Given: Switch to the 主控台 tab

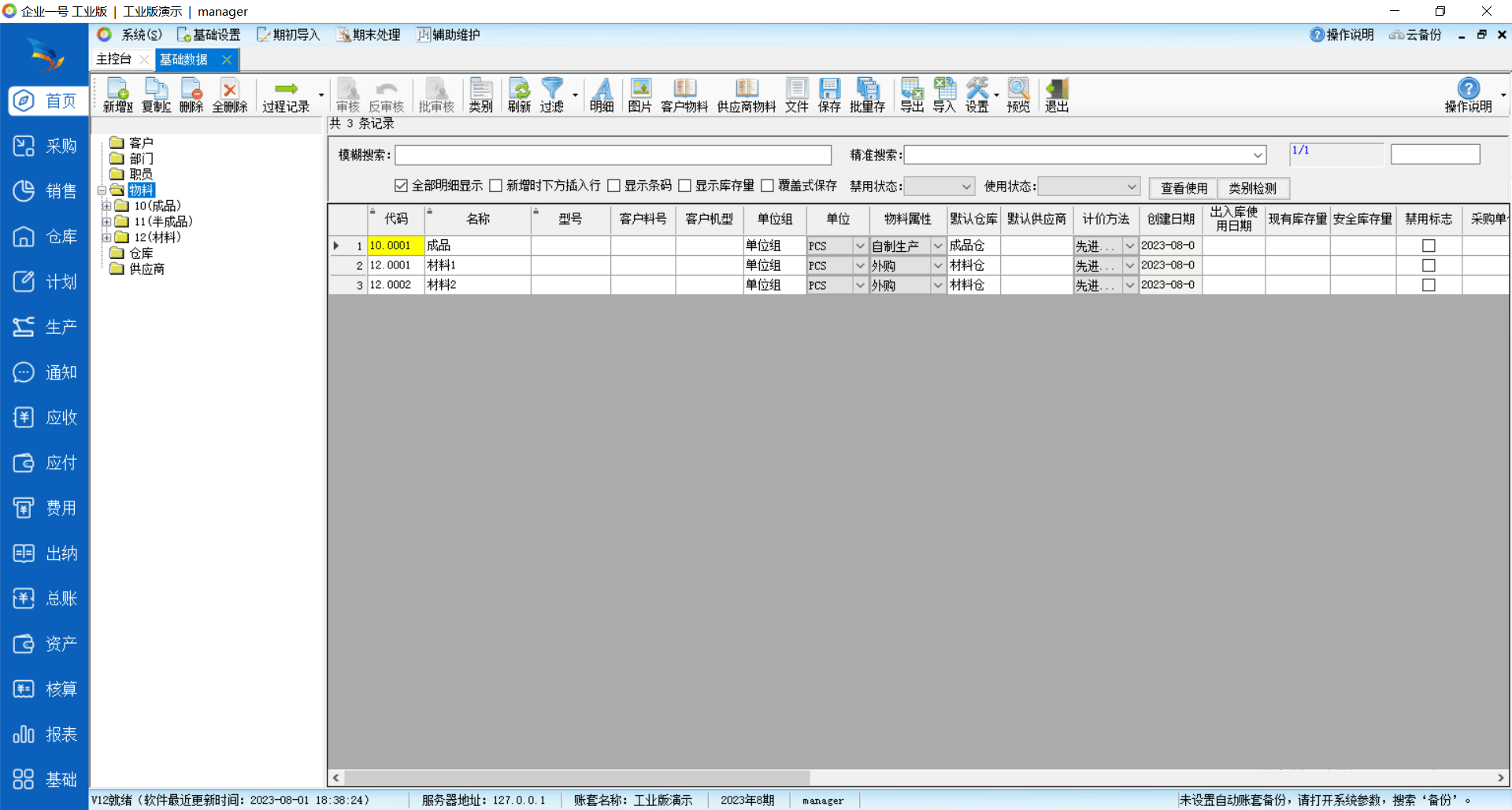Looking at the screenshot, I should (x=114, y=59).
